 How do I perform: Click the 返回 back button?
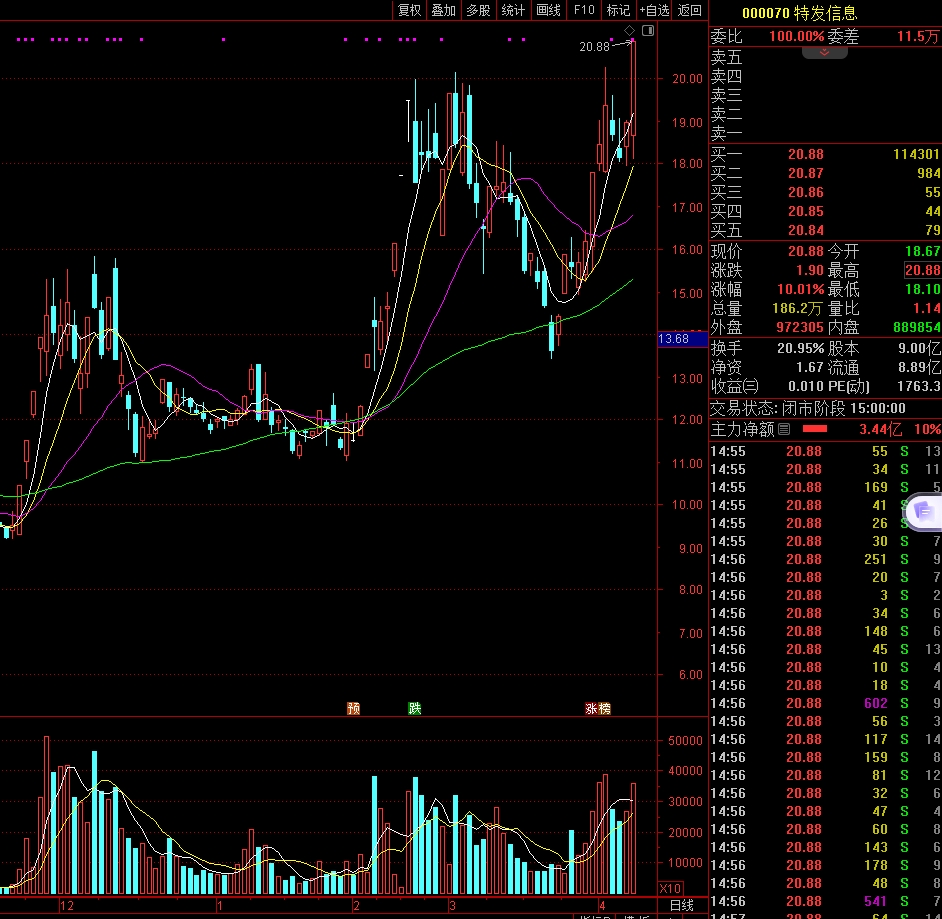click(x=690, y=10)
